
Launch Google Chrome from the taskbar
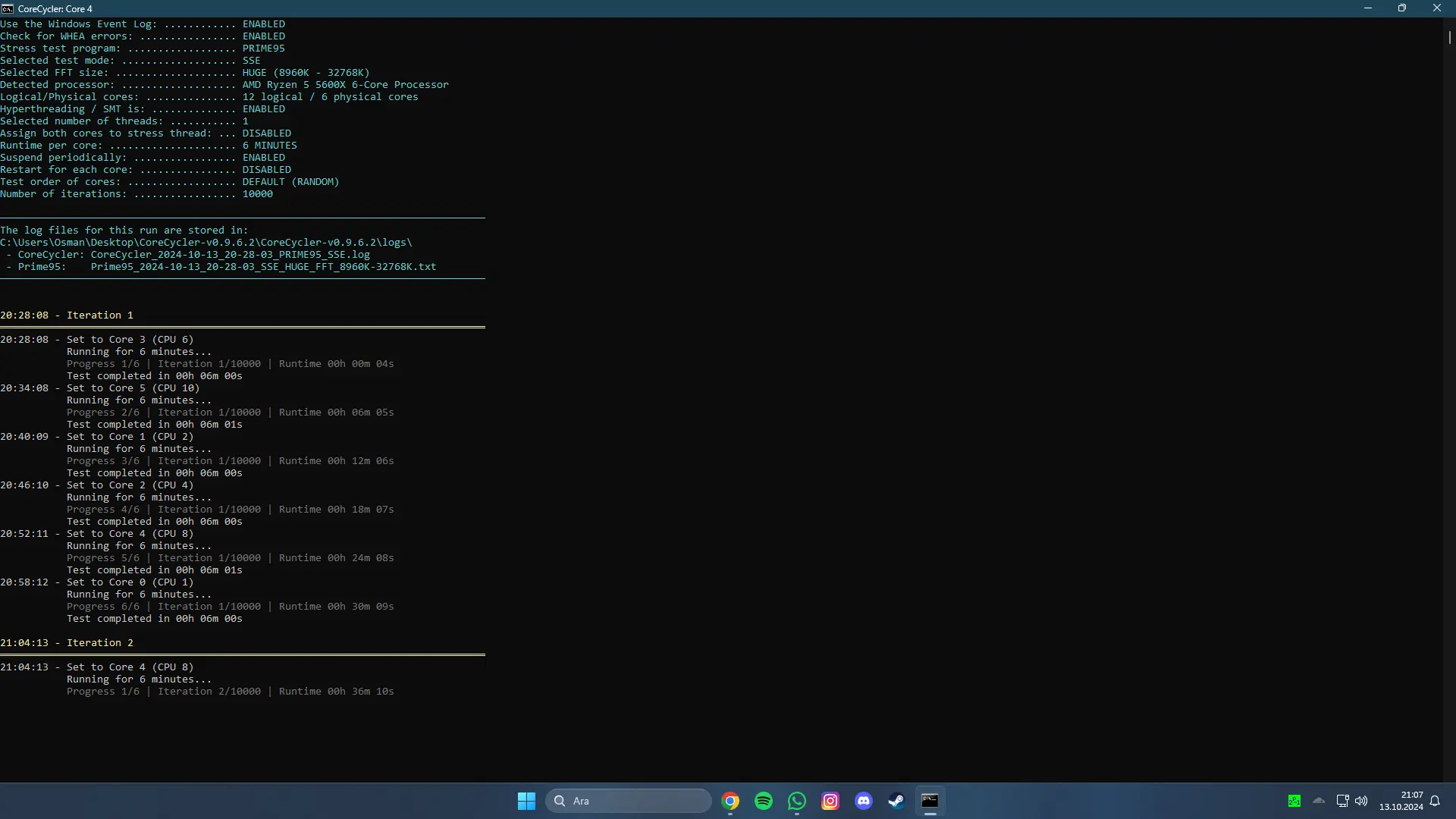tap(730, 801)
